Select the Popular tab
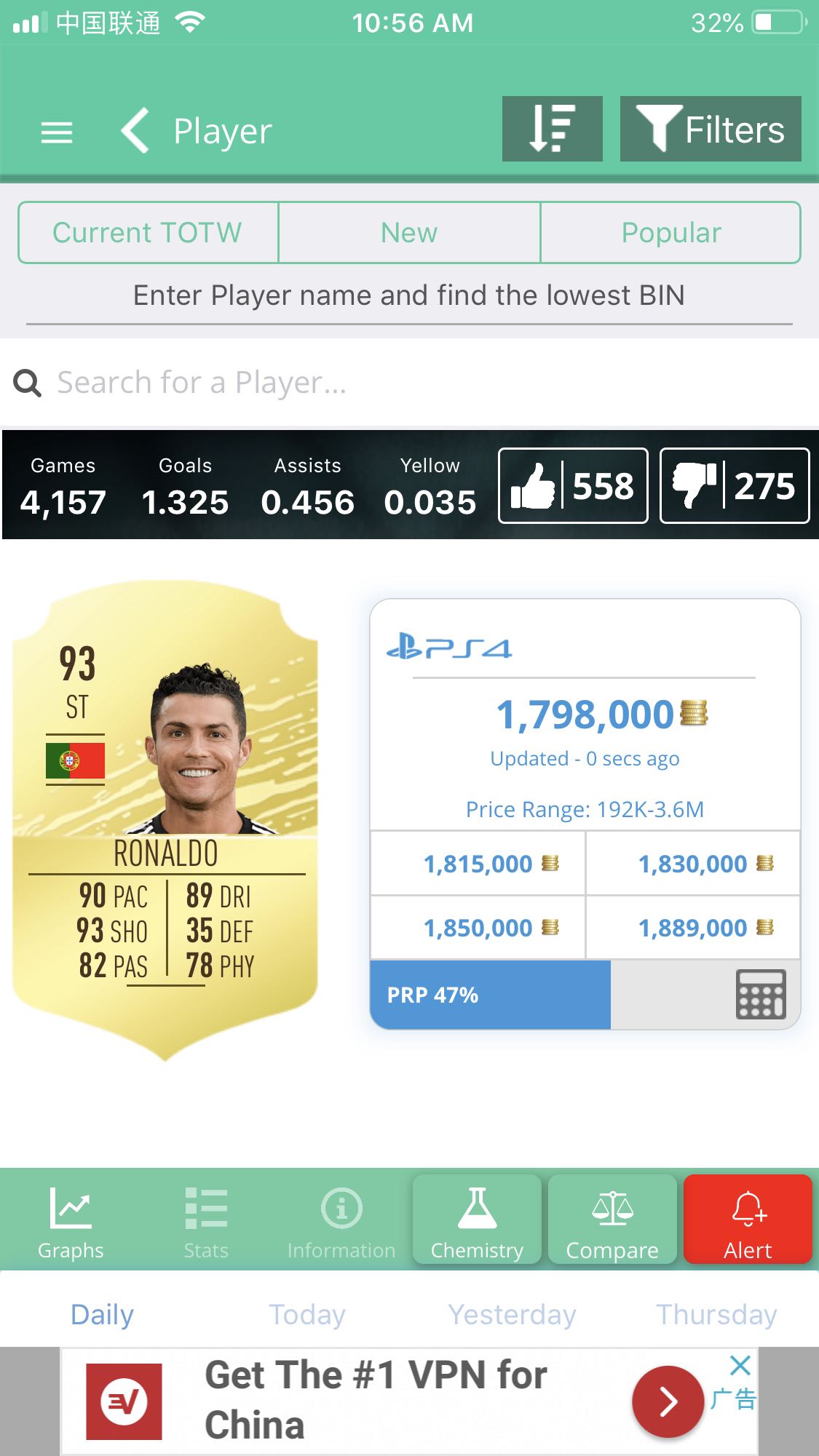Viewport: 819px width, 1456px height. (670, 233)
